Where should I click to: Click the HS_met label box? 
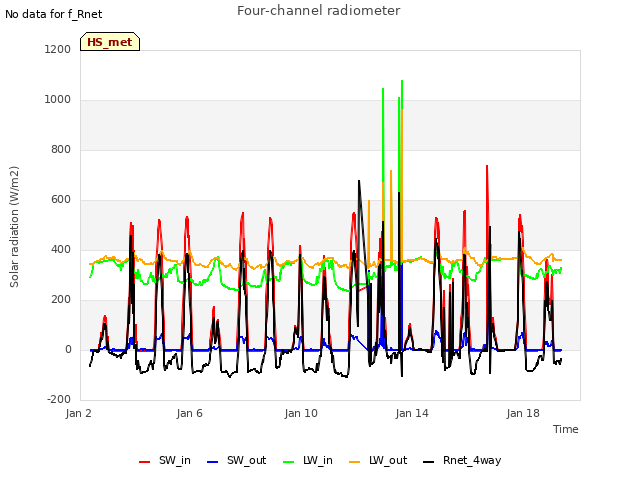click(x=110, y=42)
